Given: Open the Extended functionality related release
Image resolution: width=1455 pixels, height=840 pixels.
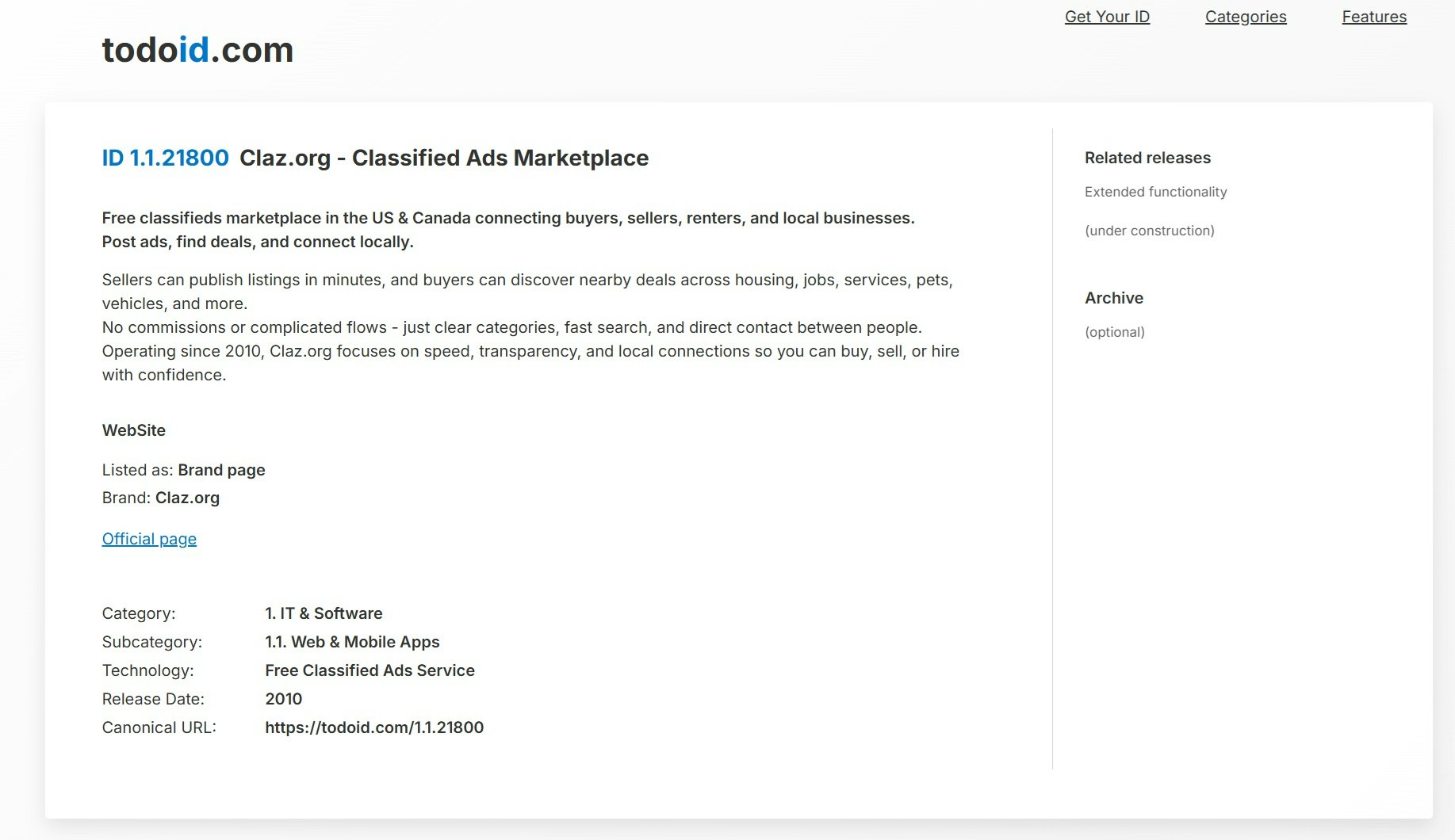Looking at the screenshot, I should point(1156,191).
